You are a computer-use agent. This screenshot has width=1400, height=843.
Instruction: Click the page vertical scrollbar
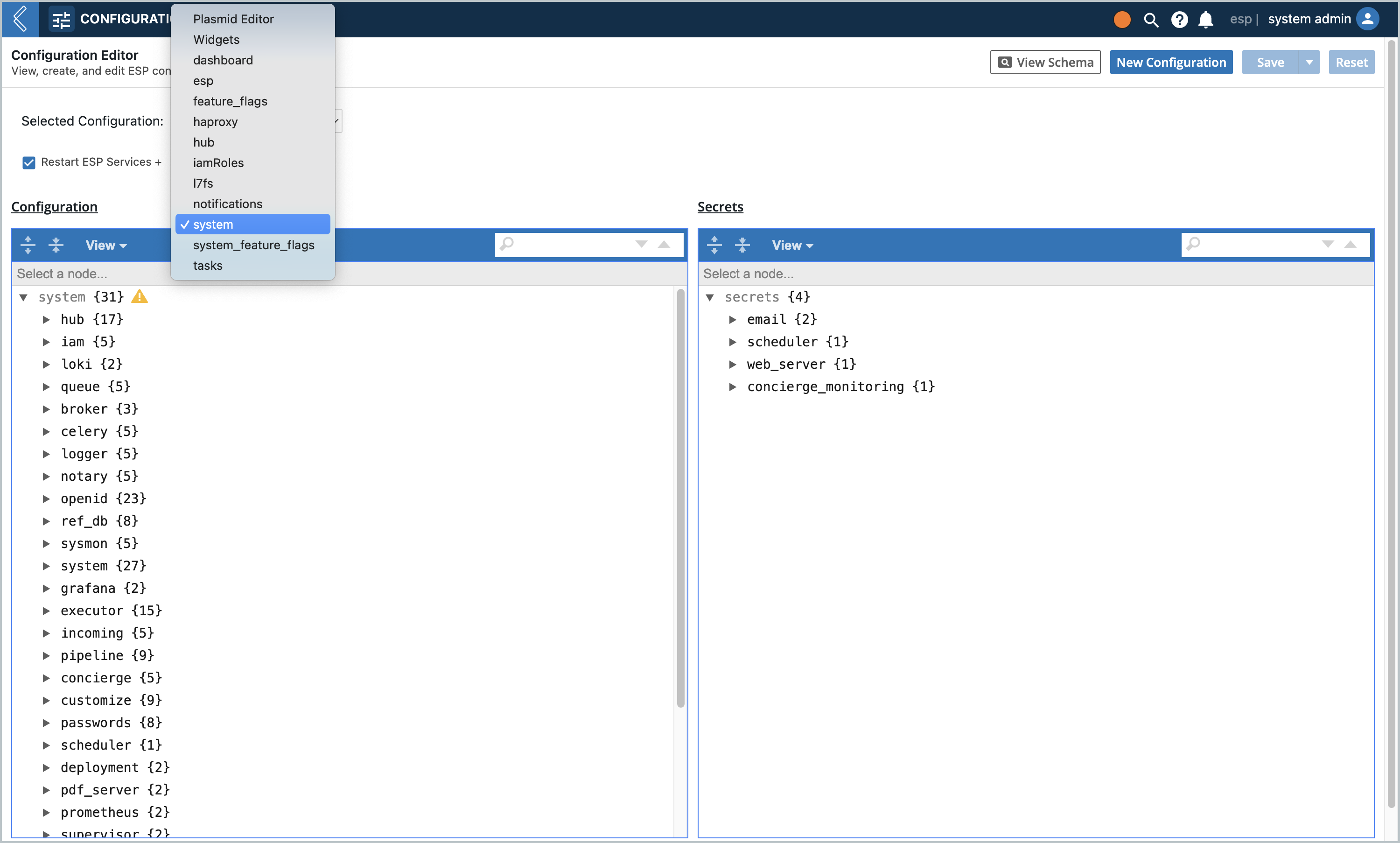click(x=1391, y=423)
